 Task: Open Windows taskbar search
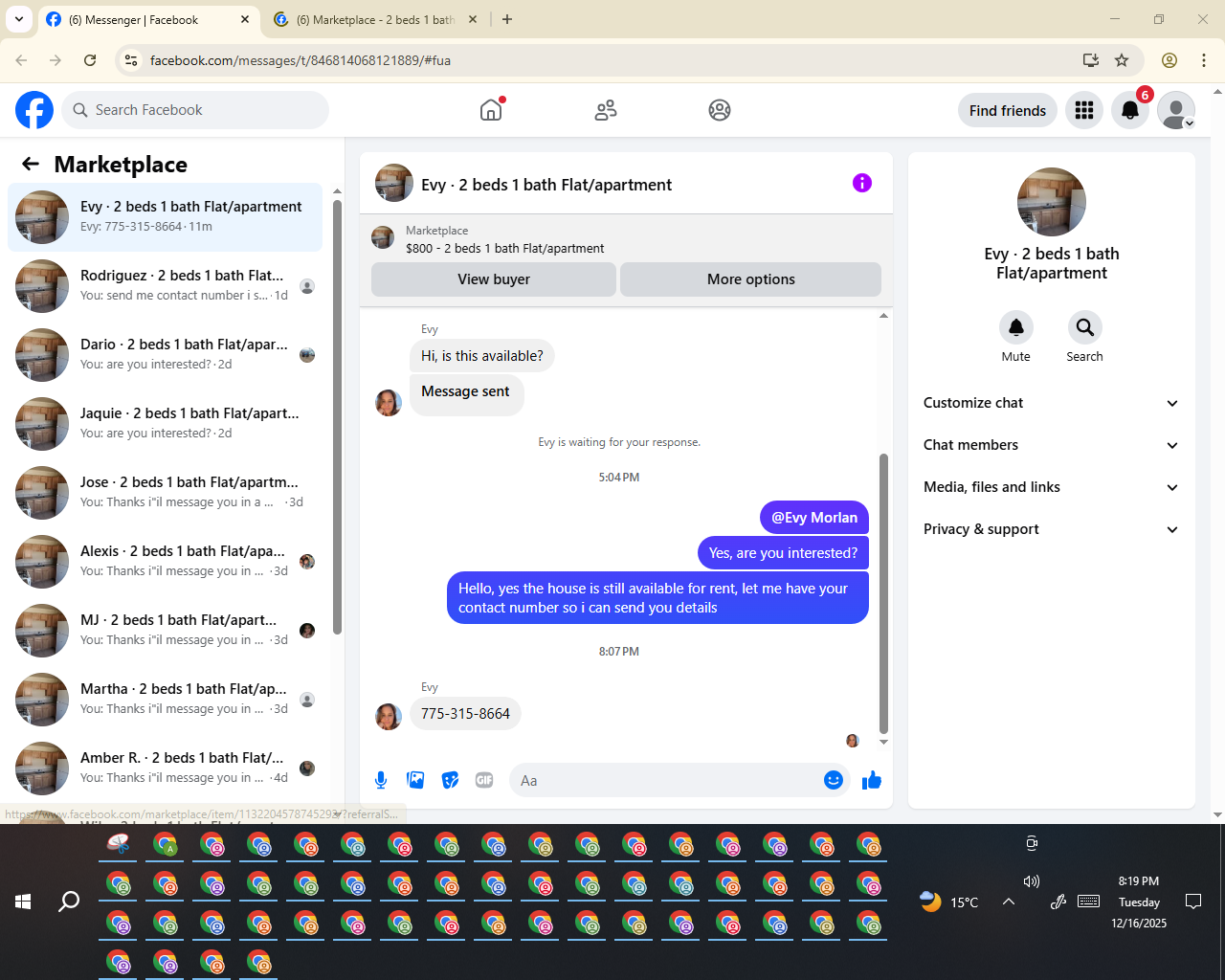(69, 902)
